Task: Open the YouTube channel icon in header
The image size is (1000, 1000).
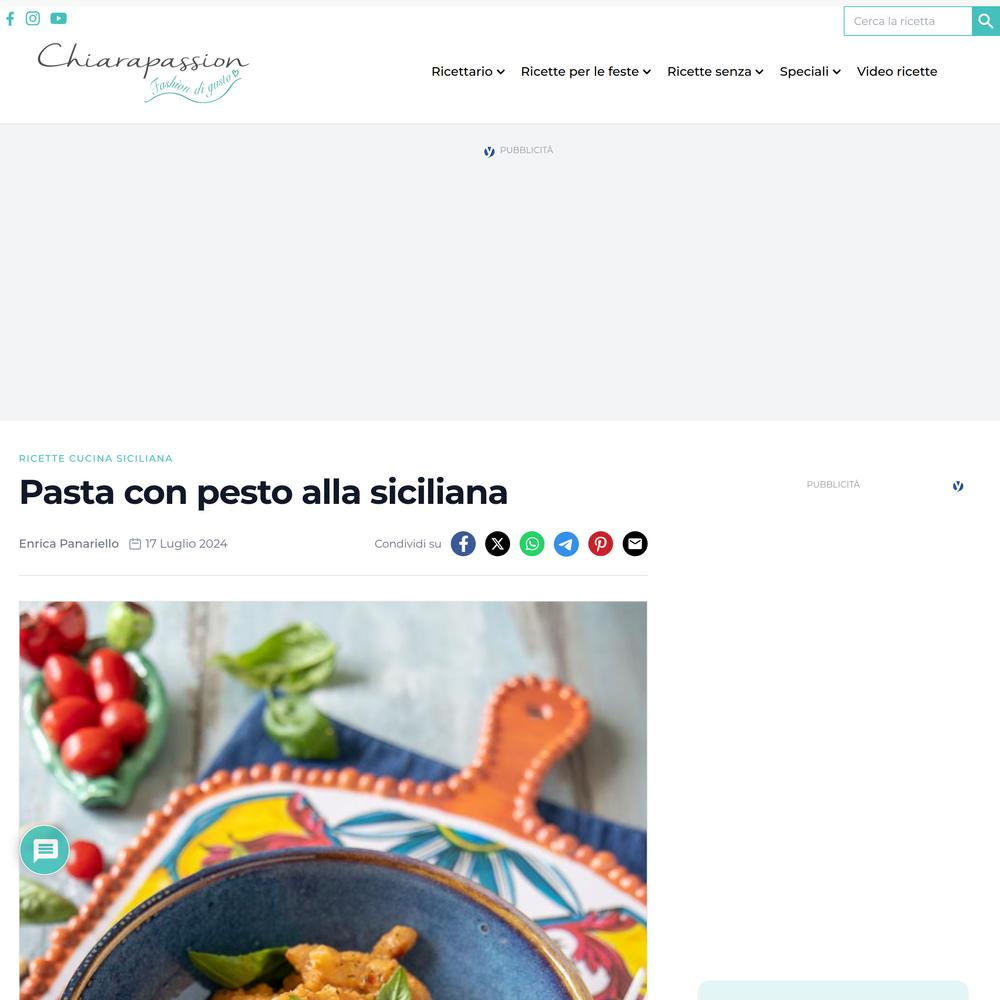Action: pyautogui.click(x=59, y=18)
